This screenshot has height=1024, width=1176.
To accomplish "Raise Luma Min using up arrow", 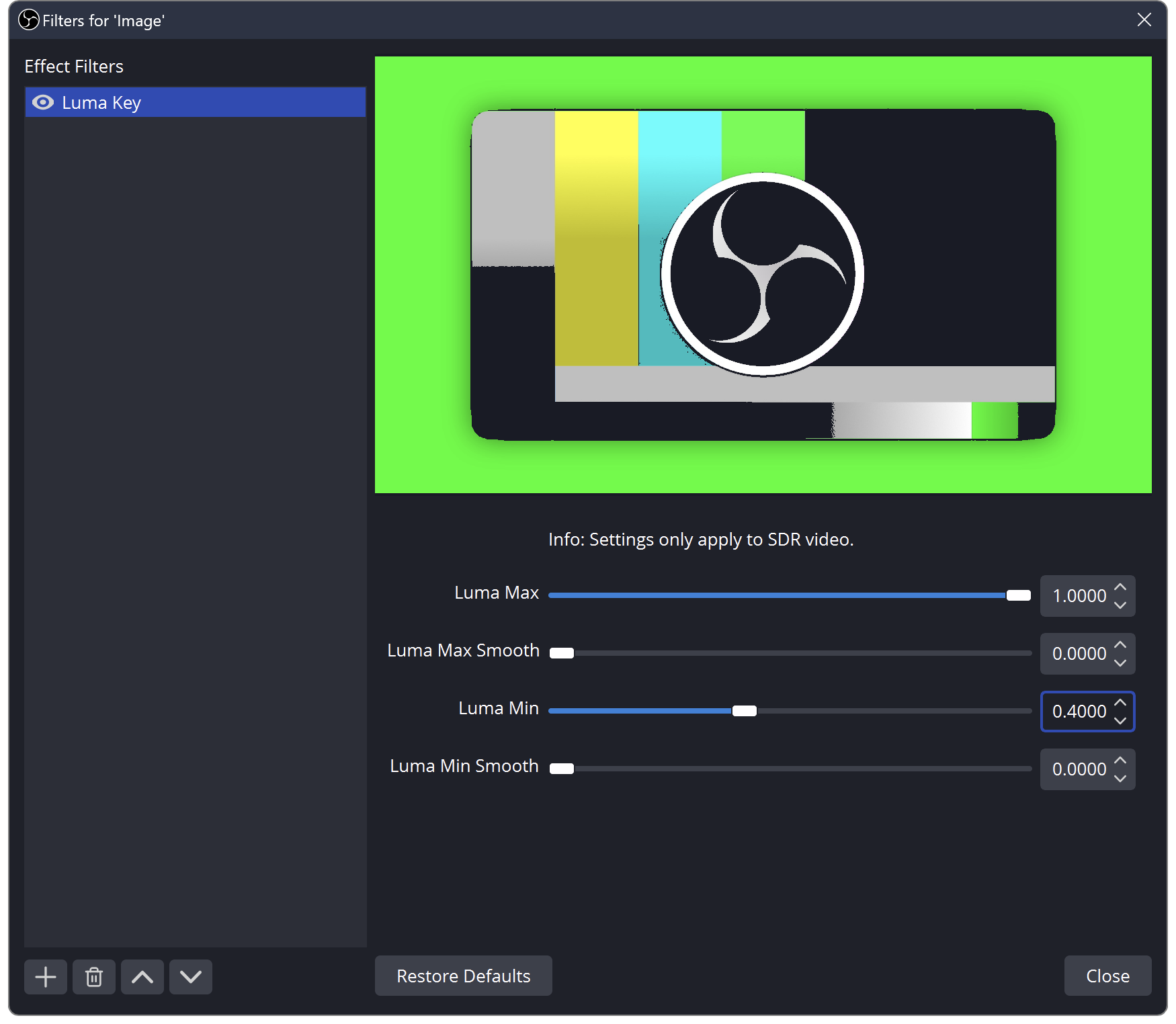I will coord(1120,703).
